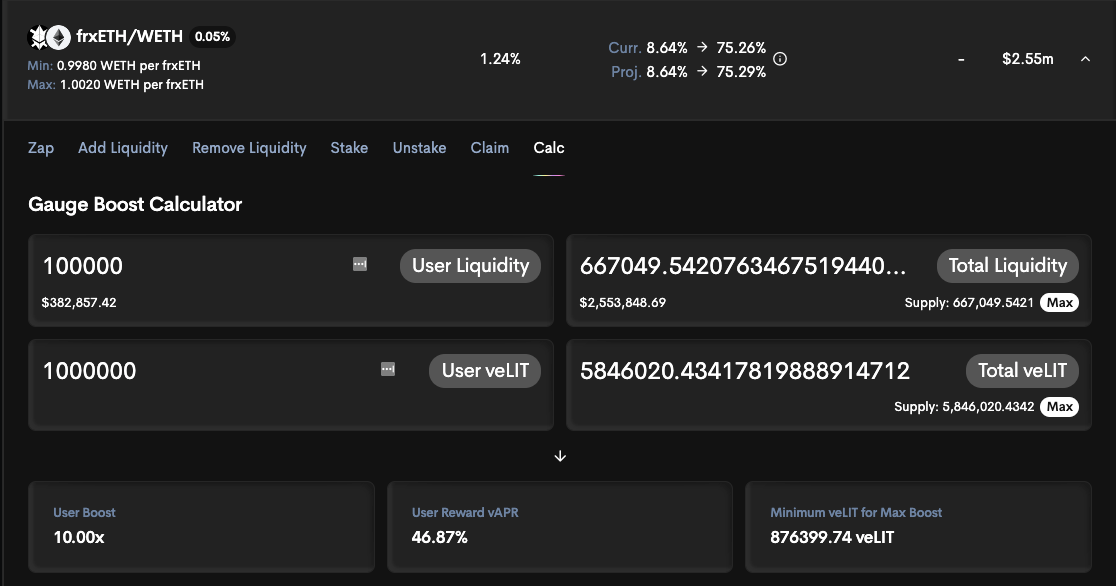1116x586 pixels.
Task: Go to the Claim tab
Action: pos(490,148)
